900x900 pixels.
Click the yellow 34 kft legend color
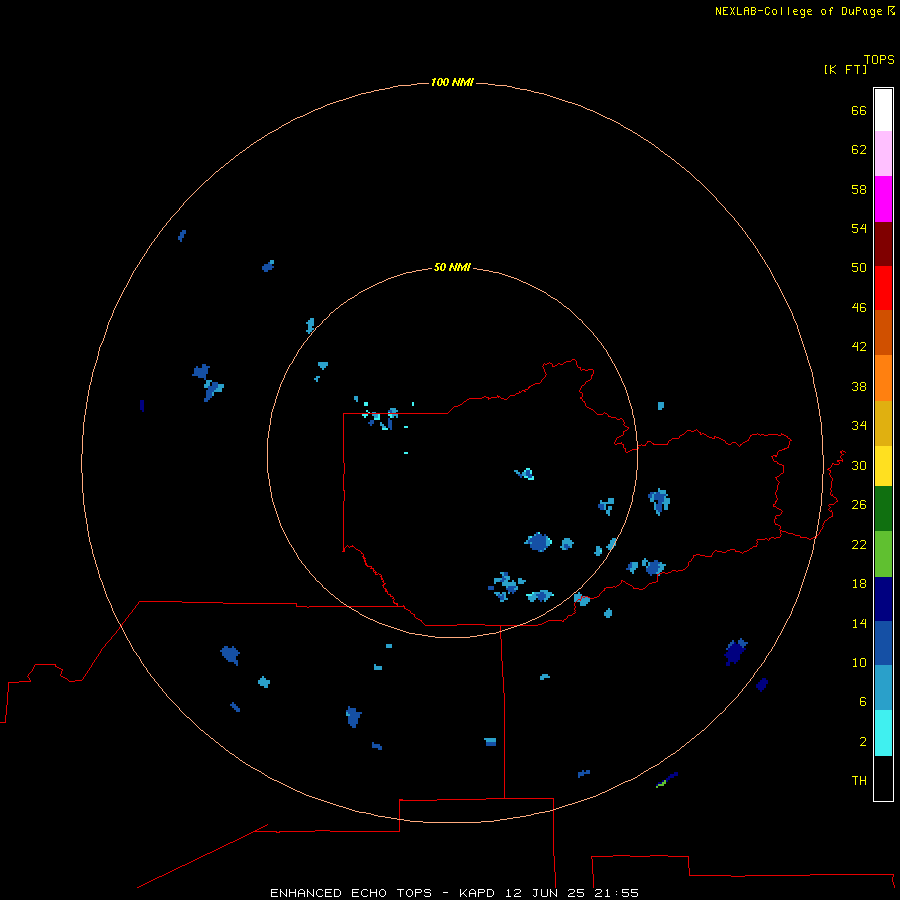click(883, 466)
